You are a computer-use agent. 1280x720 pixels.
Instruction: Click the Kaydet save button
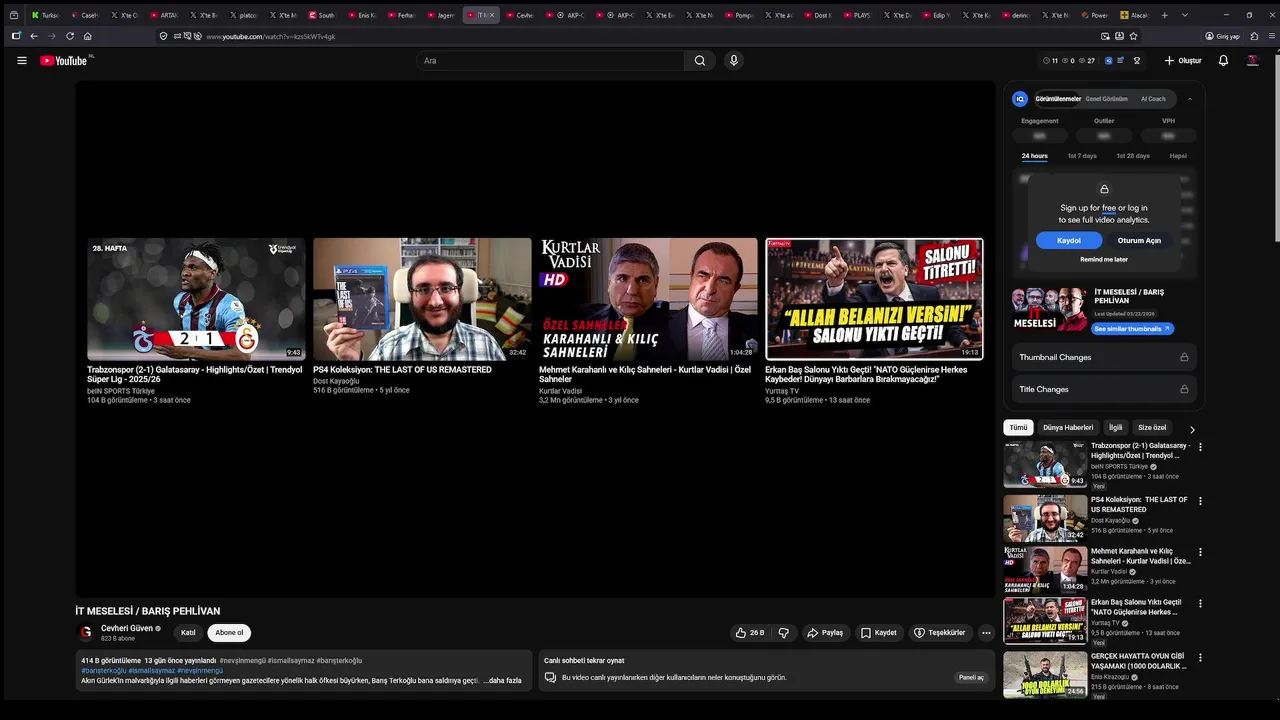(879, 633)
